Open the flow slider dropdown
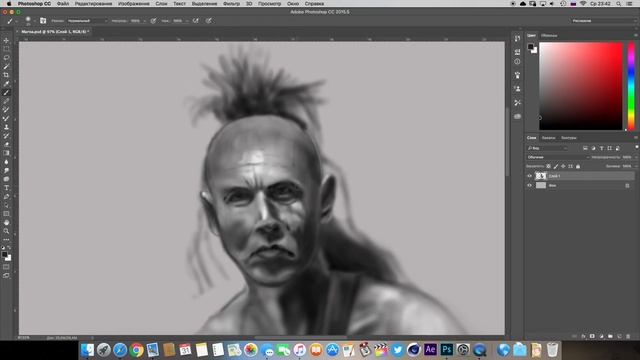Image resolution: width=640 pixels, height=360 pixels. pos(187,21)
